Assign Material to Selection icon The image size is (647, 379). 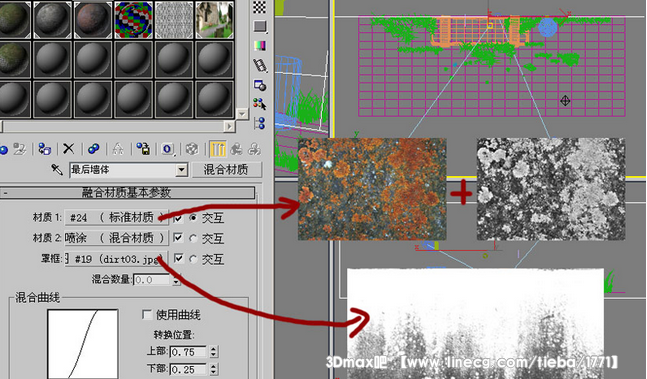tap(45, 149)
